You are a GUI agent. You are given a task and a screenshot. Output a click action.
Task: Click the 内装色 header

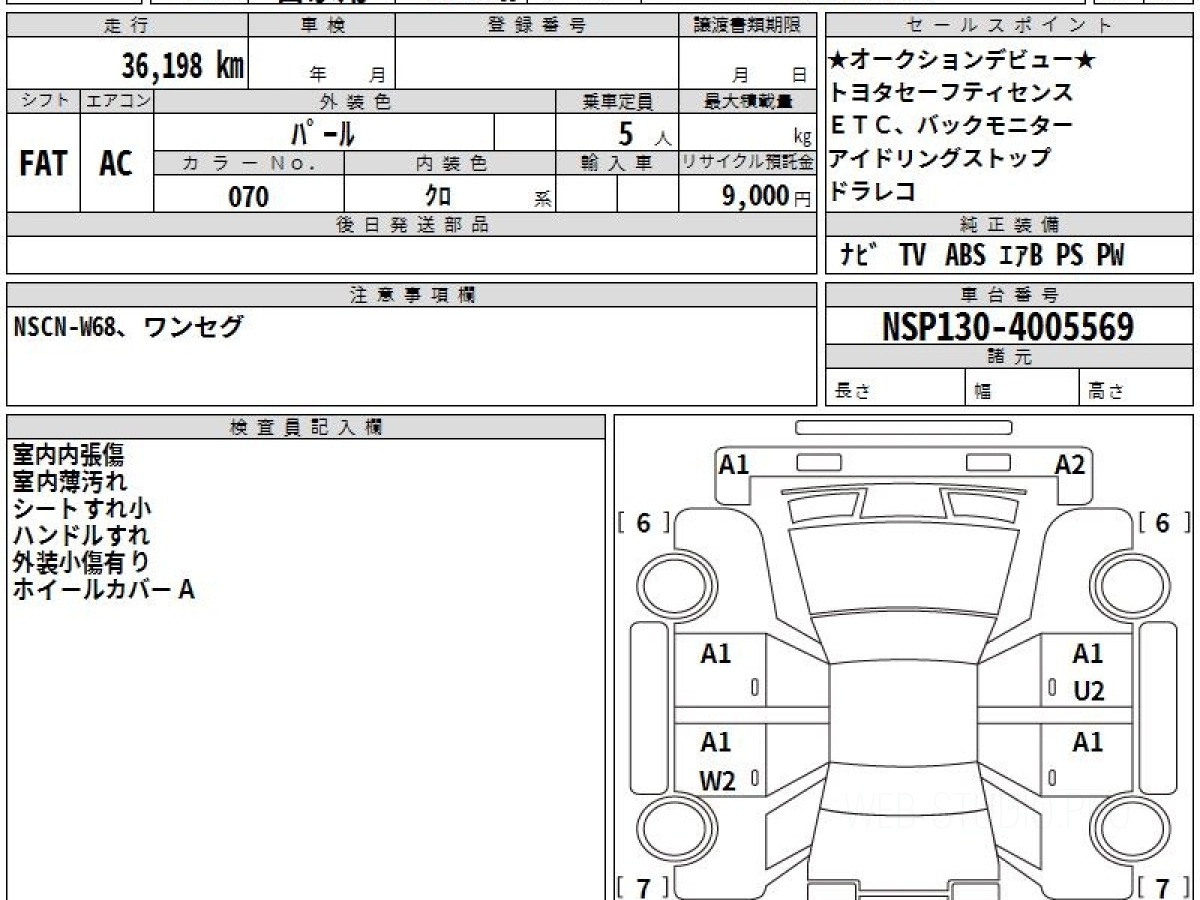(450, 163)
